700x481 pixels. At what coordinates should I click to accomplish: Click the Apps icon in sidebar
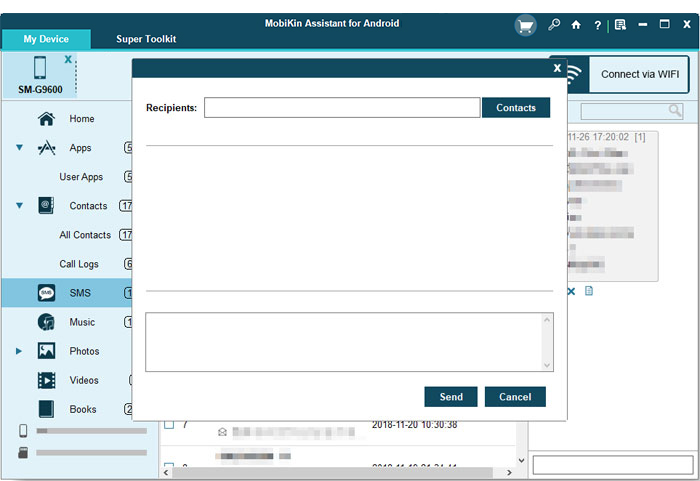pyautogui.click(x=46, y=148)
